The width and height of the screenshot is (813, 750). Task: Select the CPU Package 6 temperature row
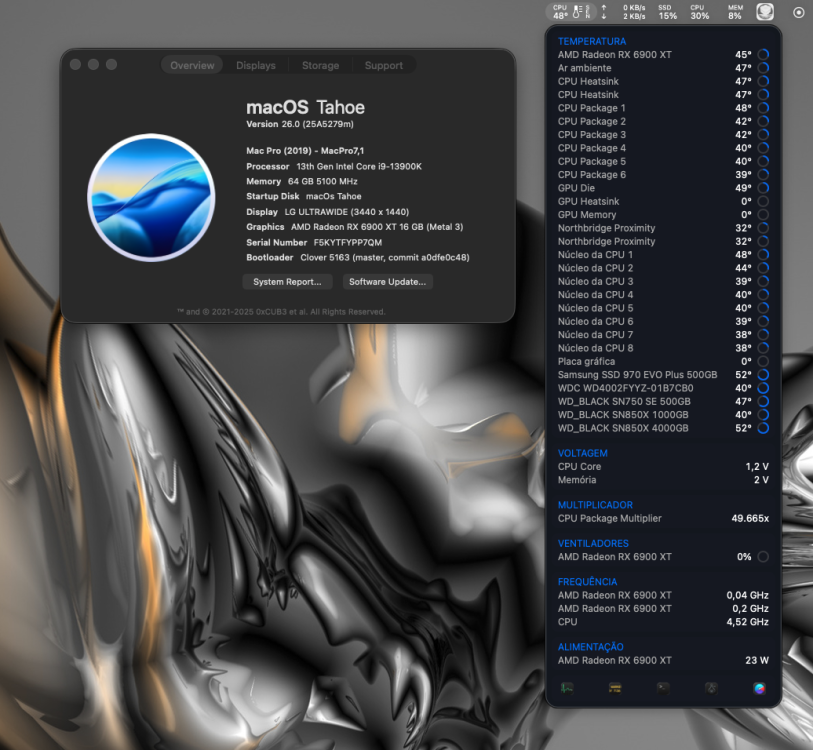tap(663, 174)
